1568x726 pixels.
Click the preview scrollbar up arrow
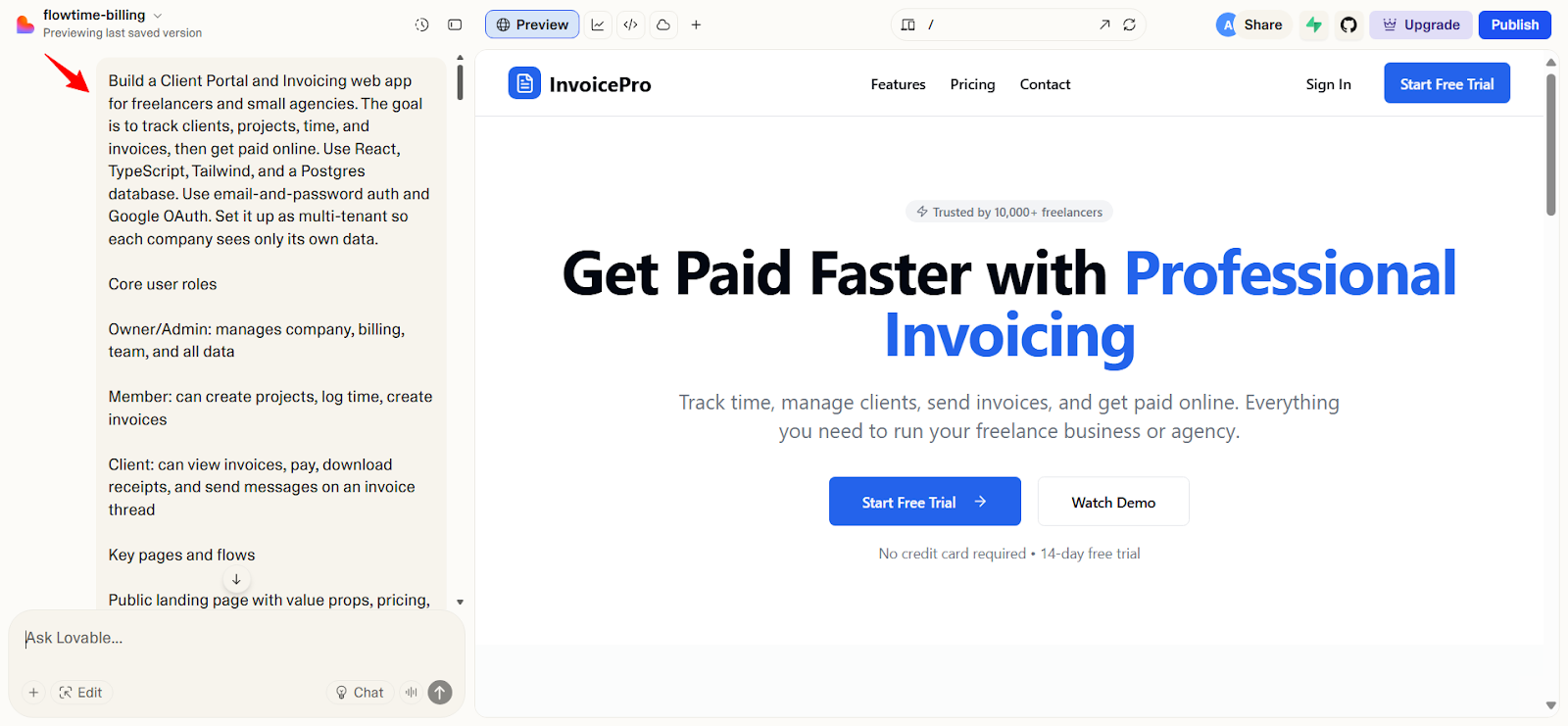(x=1551, y=62)
